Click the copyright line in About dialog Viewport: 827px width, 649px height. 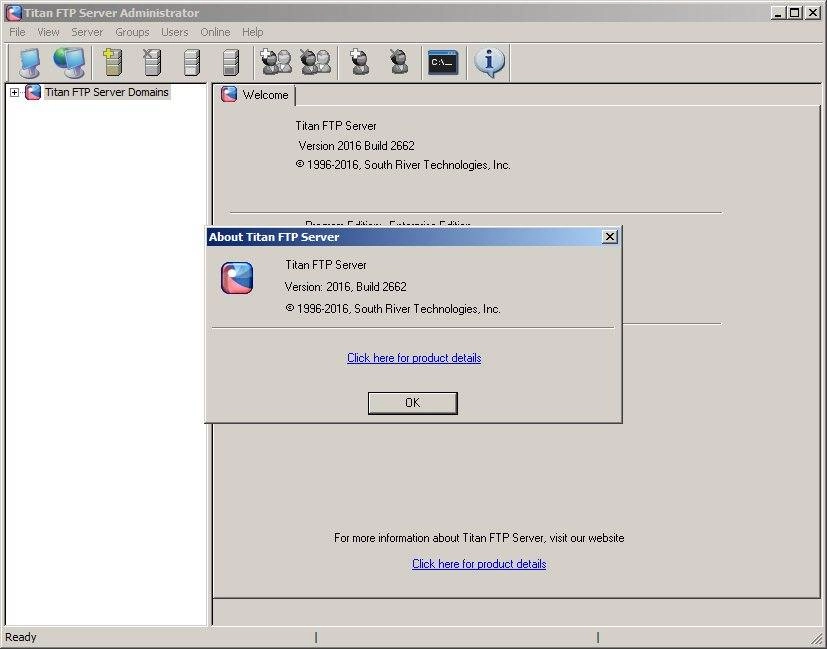click(393, 309)
